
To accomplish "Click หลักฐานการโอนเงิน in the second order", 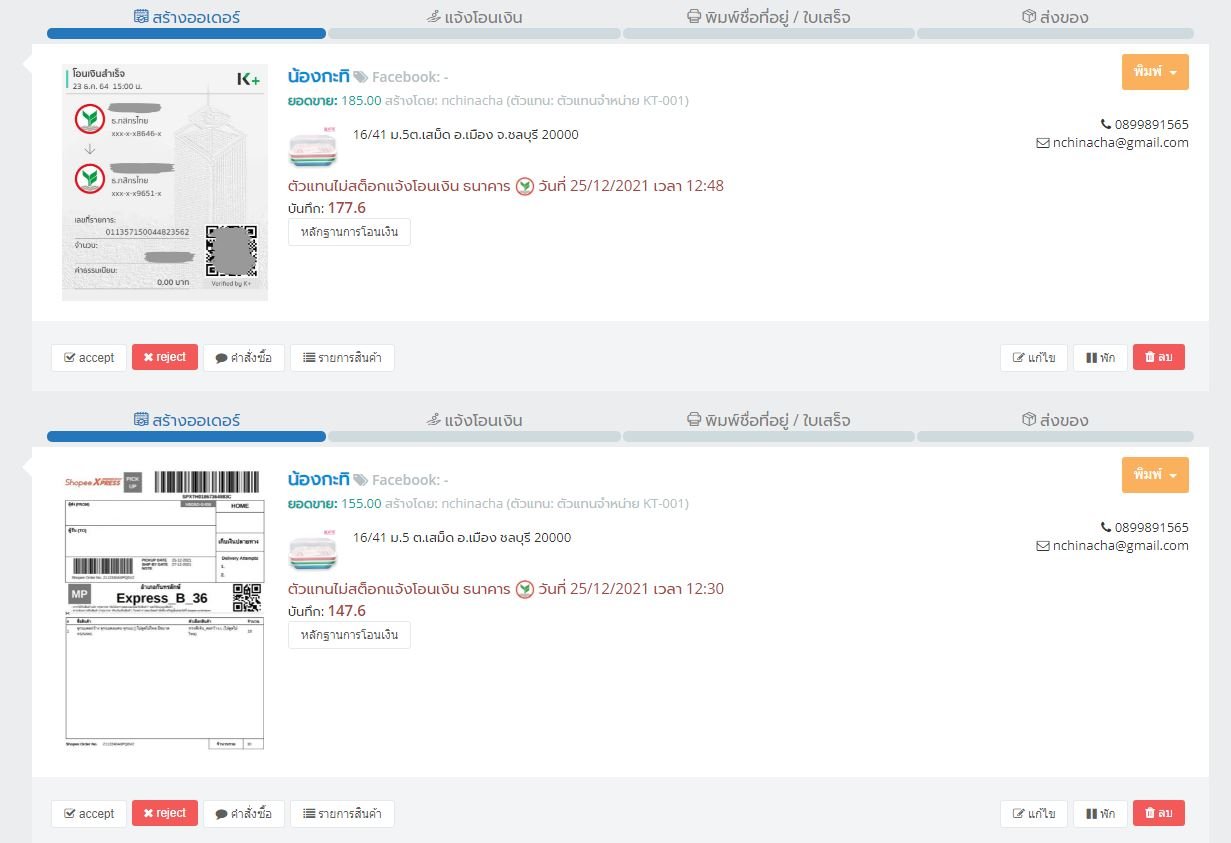I will click(349, 635).
